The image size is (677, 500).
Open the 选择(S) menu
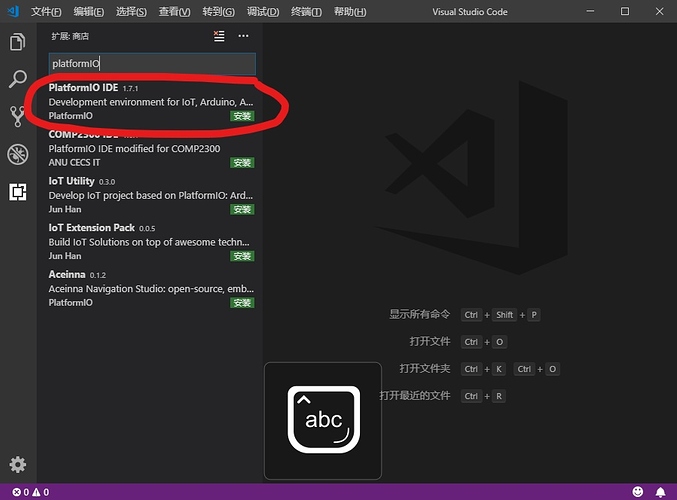coord(131,12)
